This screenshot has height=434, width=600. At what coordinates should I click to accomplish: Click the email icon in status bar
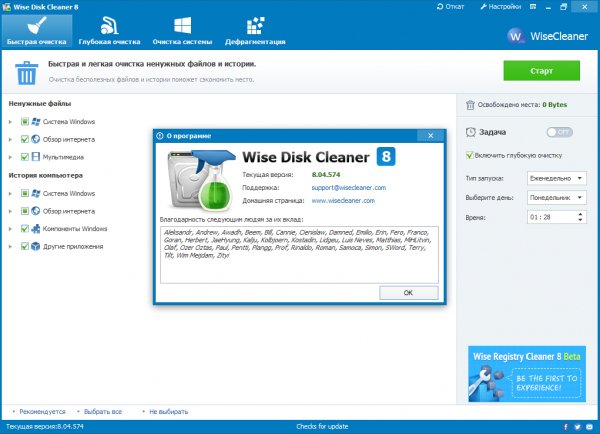[x=590, y=427]
